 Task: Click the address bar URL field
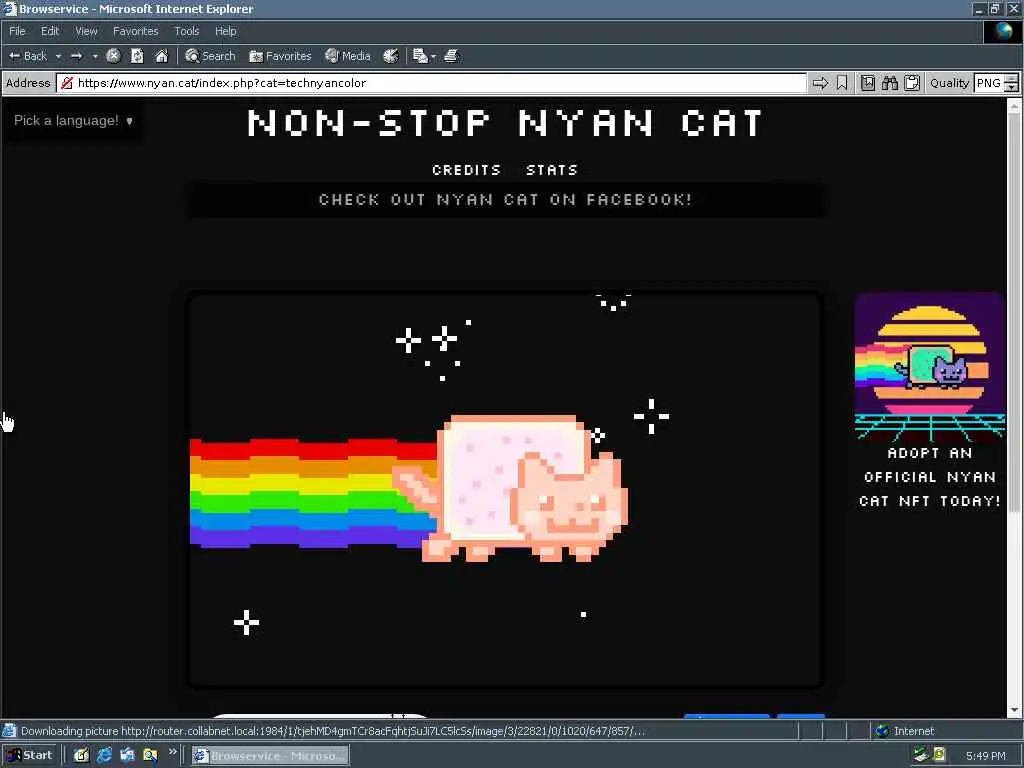[431, 83]
